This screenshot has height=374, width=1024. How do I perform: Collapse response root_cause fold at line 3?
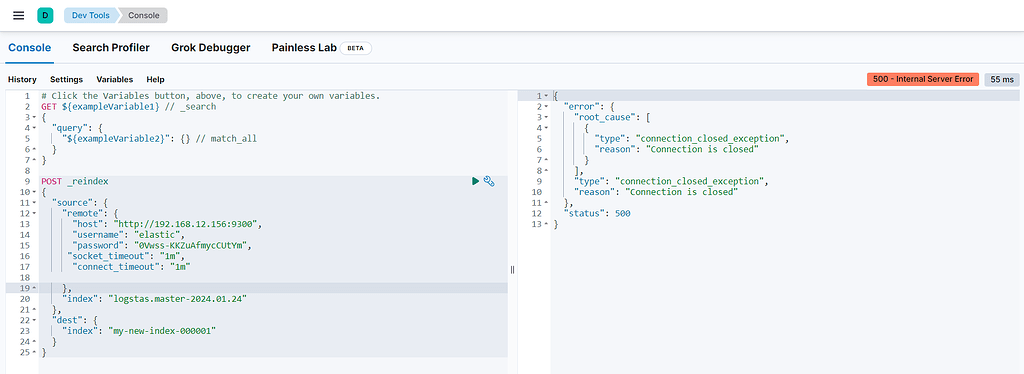[547, 117]
